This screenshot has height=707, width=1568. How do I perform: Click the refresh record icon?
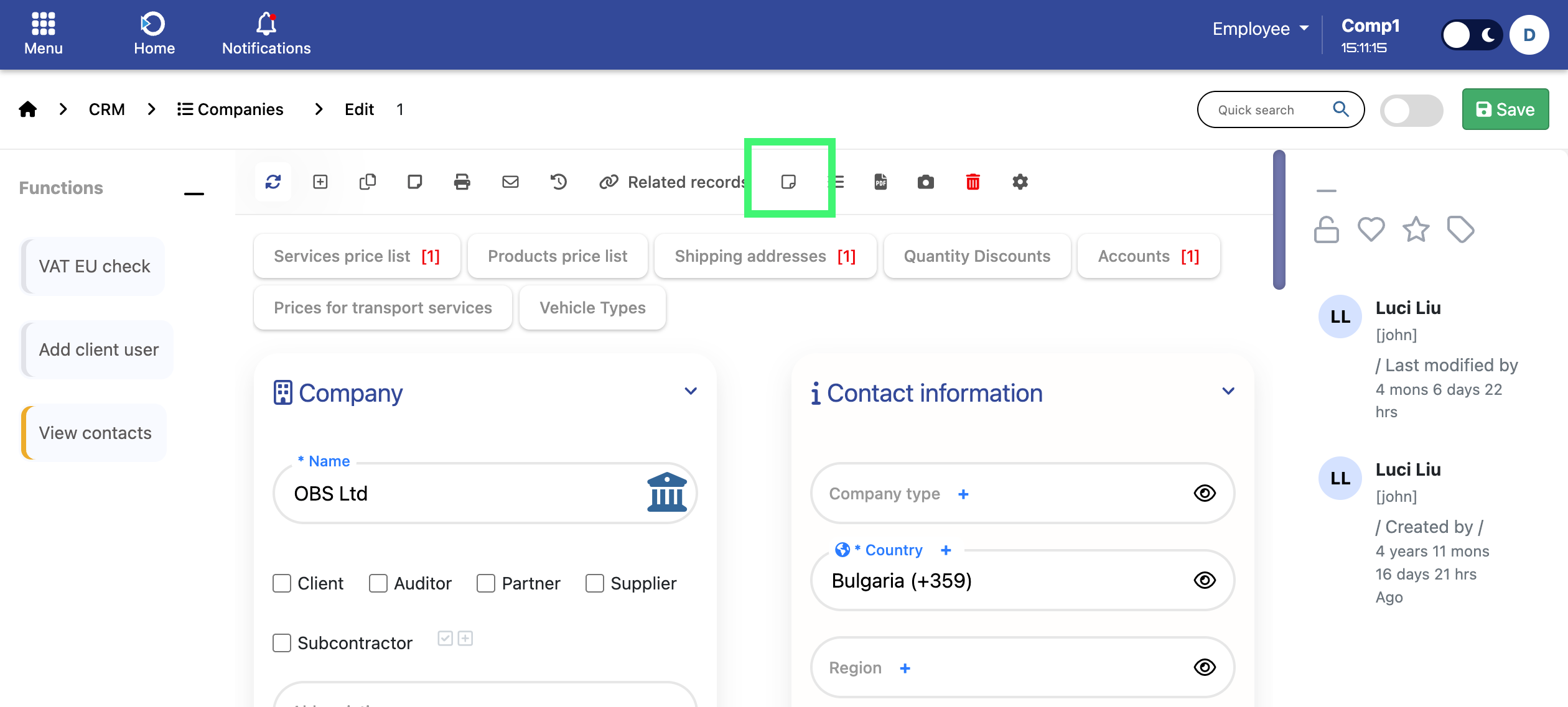[x=273, y=182]
